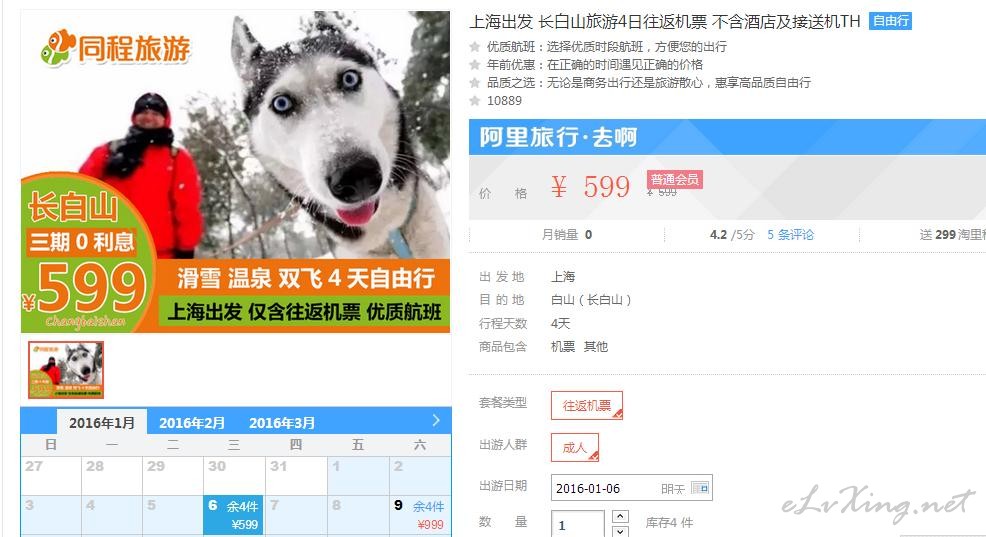
Task: Select the 成人 traveler type option
Action: (575, 448)
